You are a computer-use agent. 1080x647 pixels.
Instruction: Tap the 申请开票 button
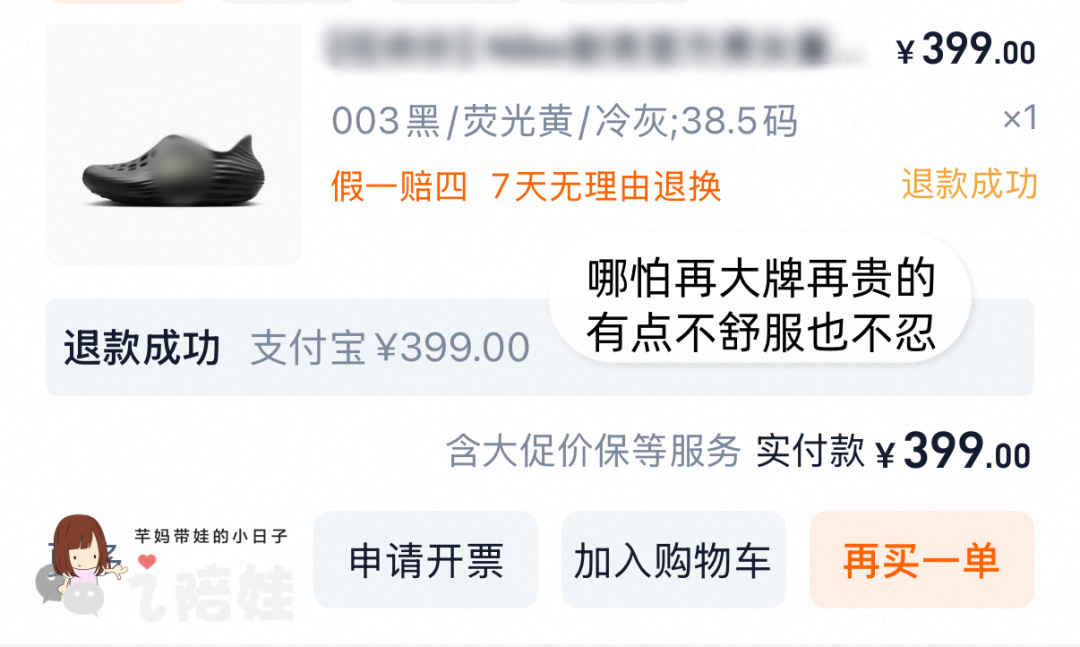point(426,559)
